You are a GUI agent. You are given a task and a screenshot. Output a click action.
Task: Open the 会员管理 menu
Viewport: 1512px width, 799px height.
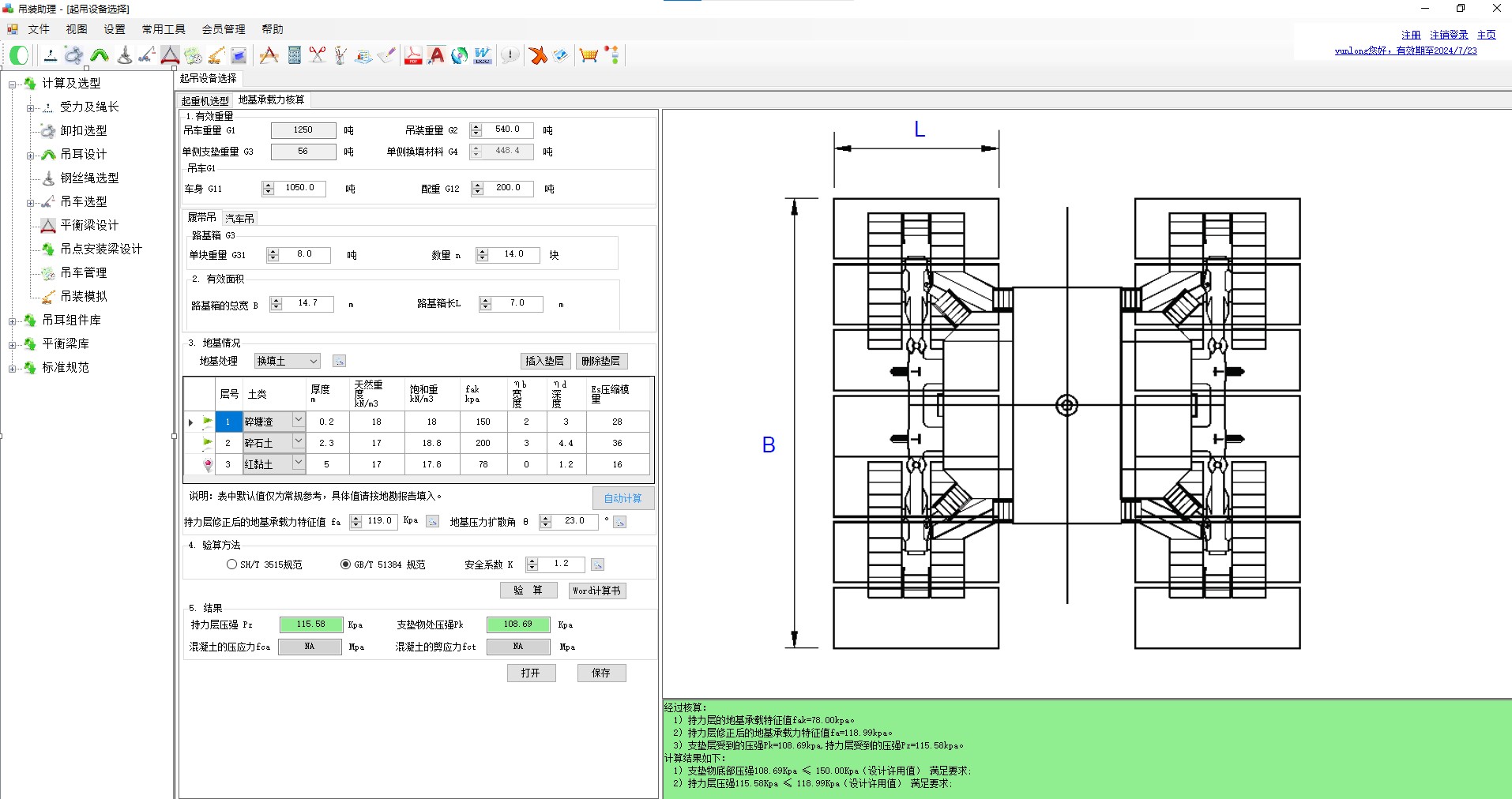224,29
